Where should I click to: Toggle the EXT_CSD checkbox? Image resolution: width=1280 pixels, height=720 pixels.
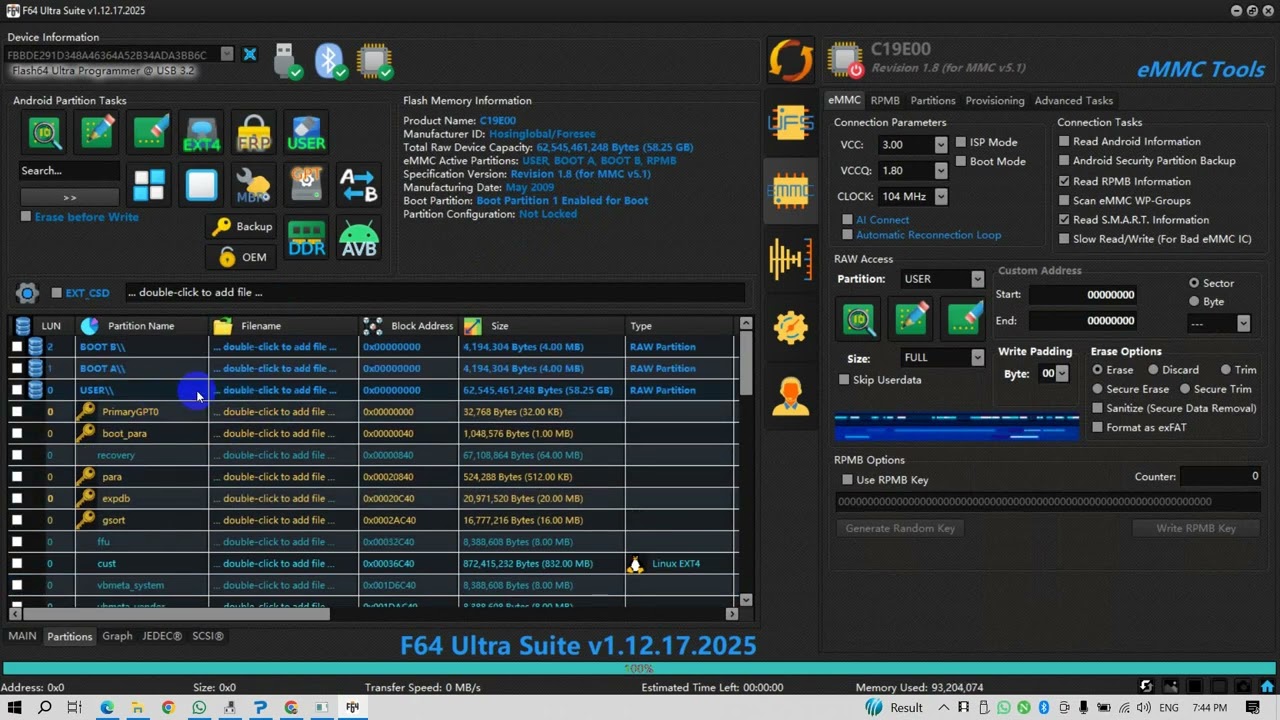[57, 293]
